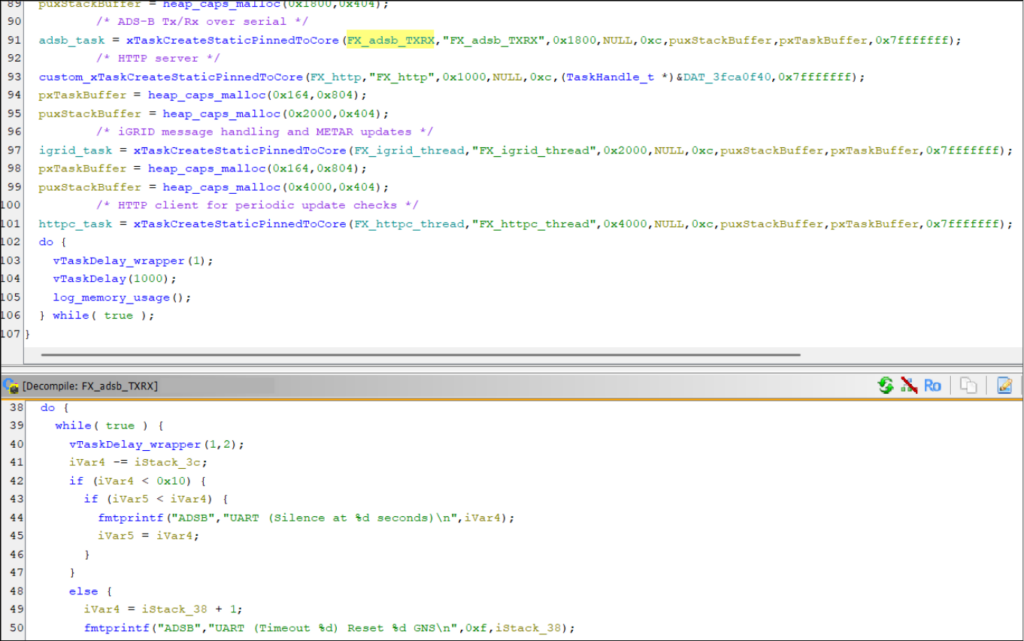Toggle the unreachable code elimination icon

pos(909,385)
